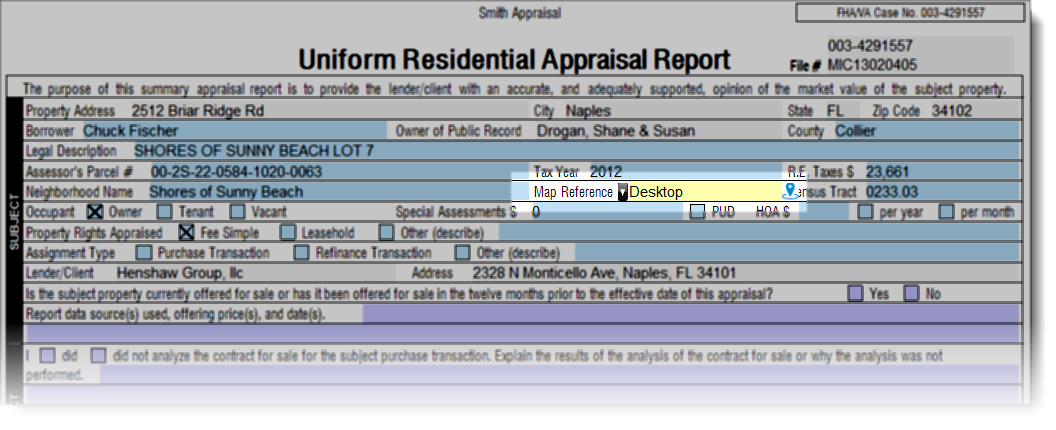The height and width of the screenshot is (430, 1056).
Task: Check the 'did' analyze contract box
Action: 48,355
